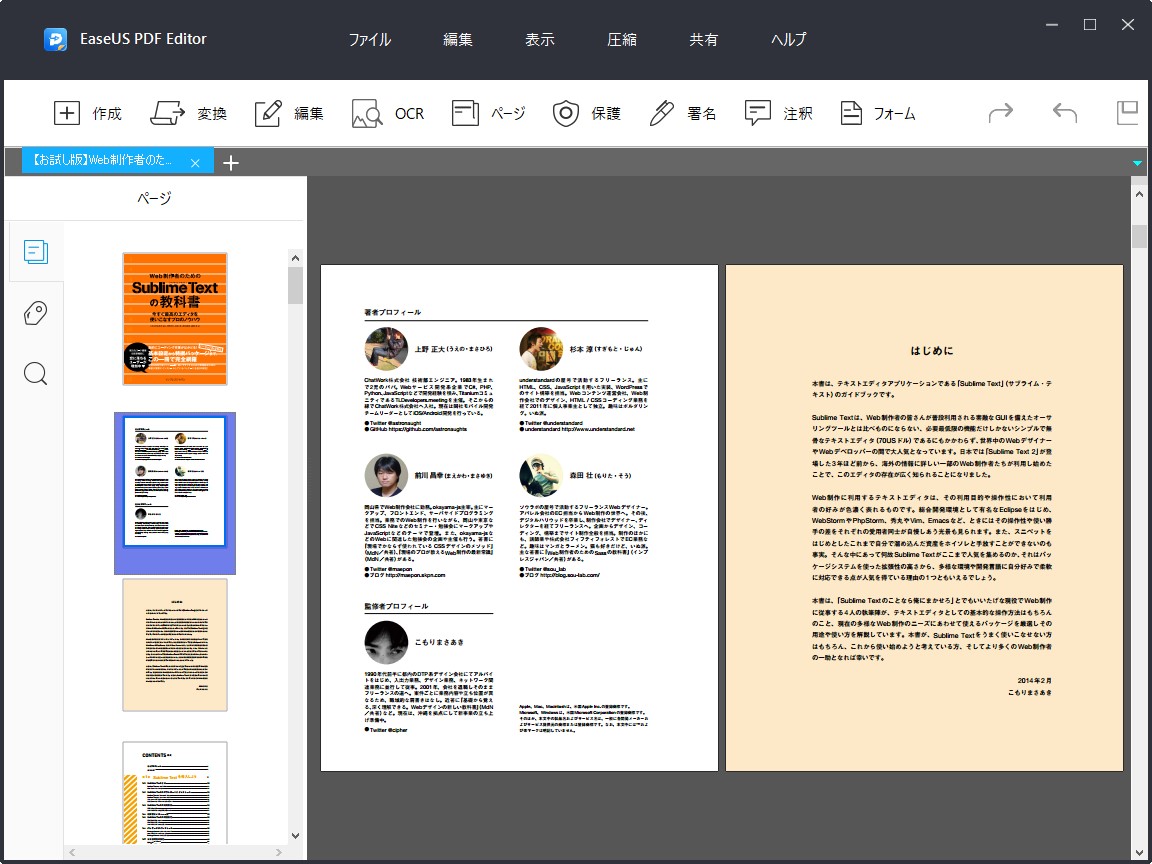Open the ページ (Page) toolbar tool

point(489,113)
